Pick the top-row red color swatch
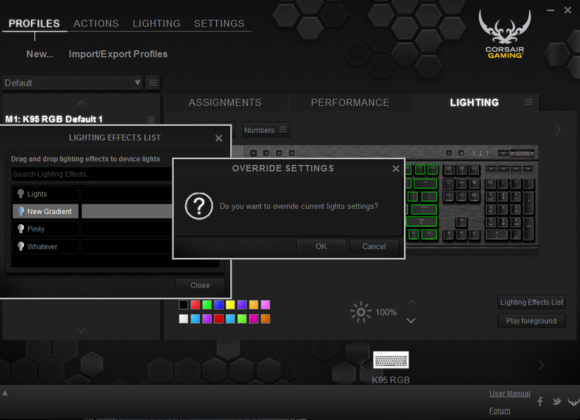This screenshot has width=580, height=420. (195, 305)
